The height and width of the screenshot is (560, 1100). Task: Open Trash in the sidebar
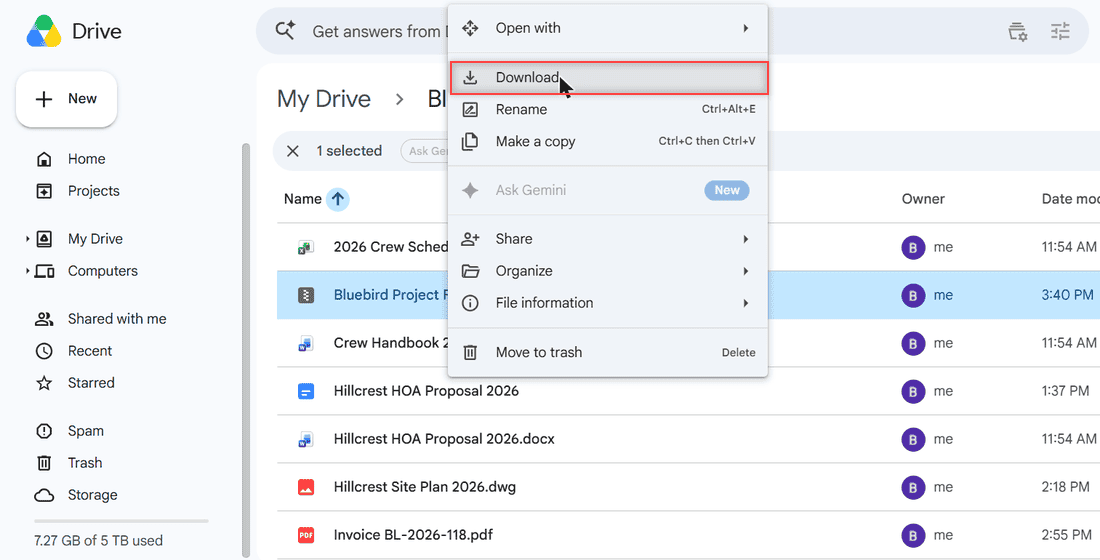(85, 462)
